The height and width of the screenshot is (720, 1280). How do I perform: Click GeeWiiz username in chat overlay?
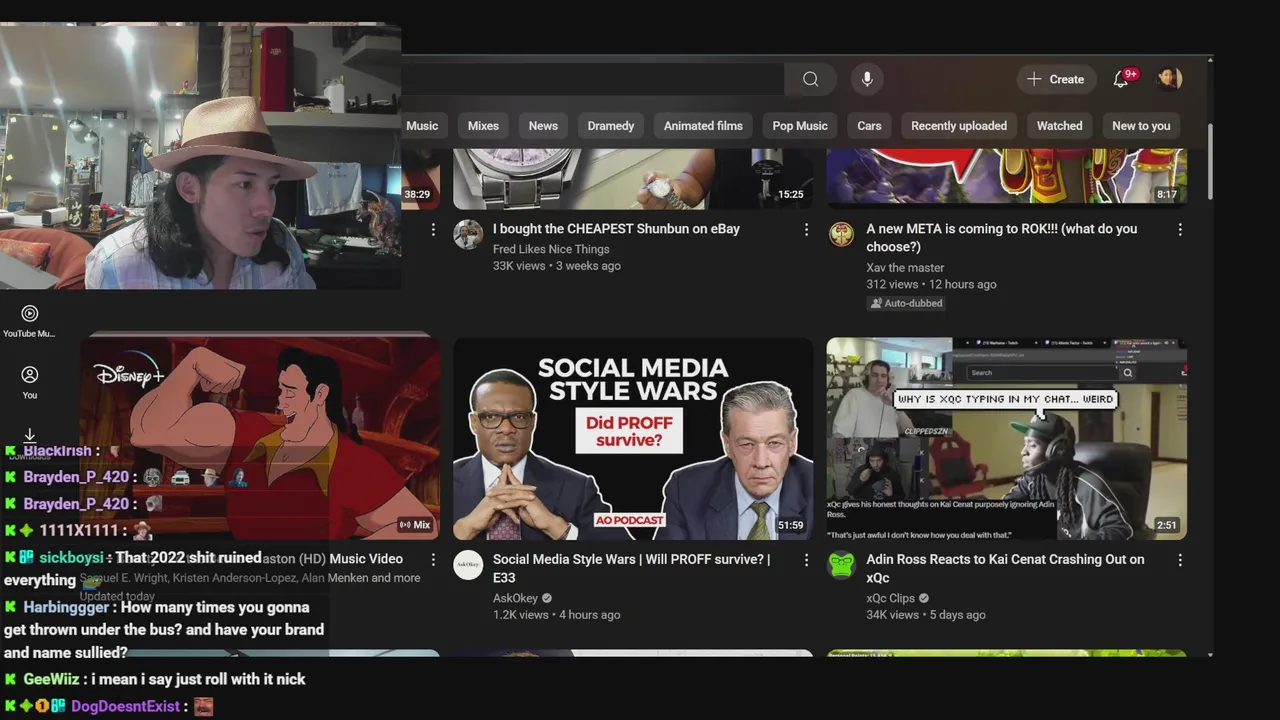51,679
